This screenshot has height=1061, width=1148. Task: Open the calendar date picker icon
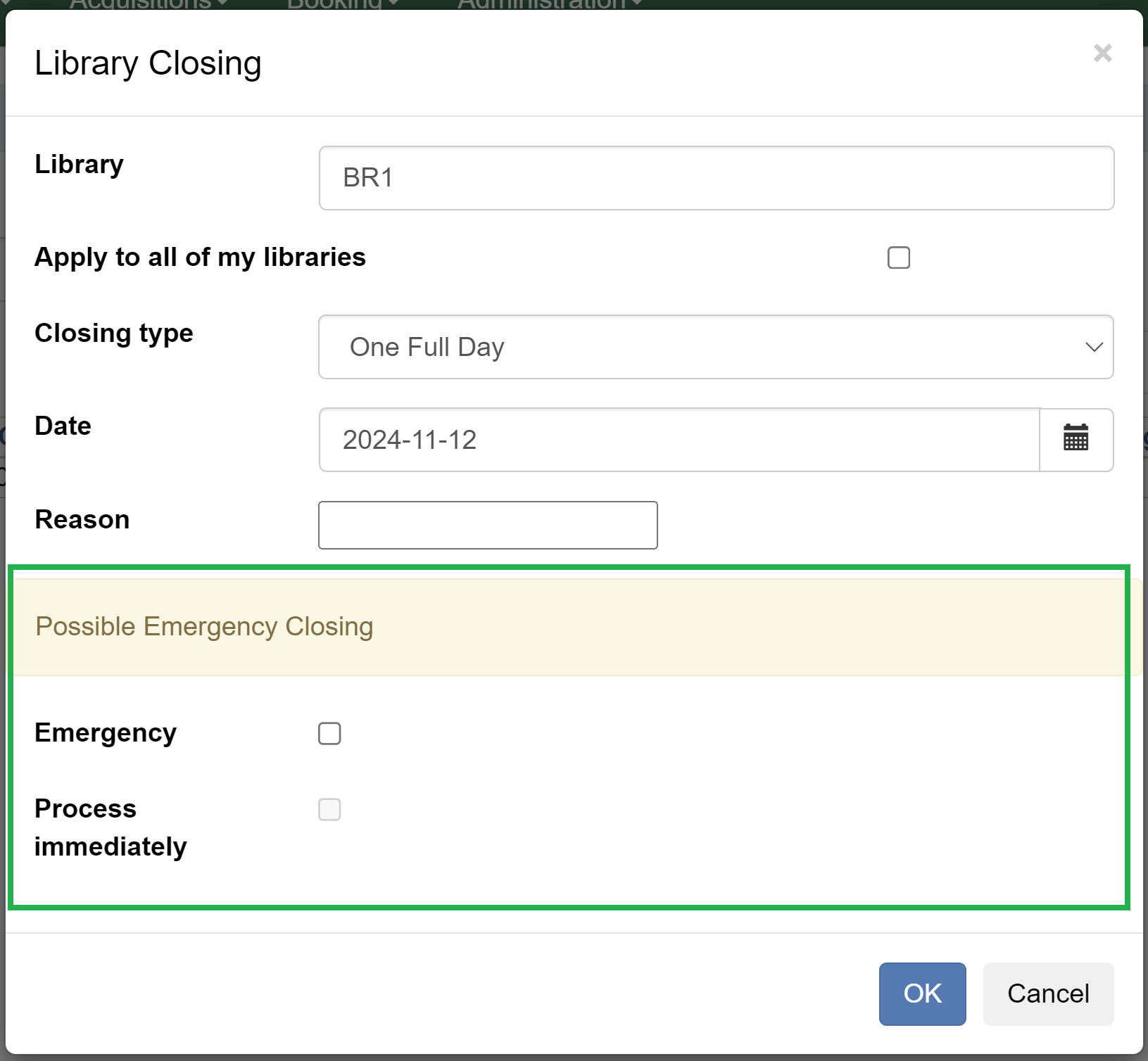(1076, 440)
